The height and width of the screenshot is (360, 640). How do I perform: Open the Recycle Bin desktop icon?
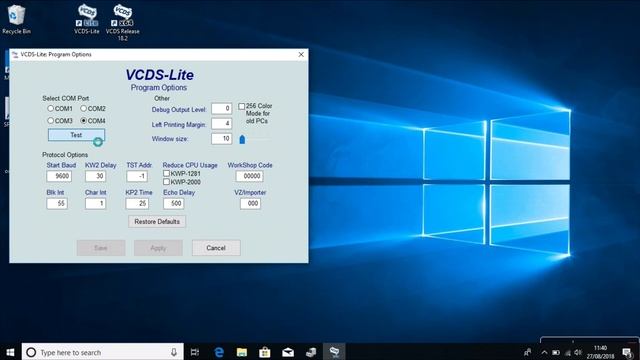16,19
